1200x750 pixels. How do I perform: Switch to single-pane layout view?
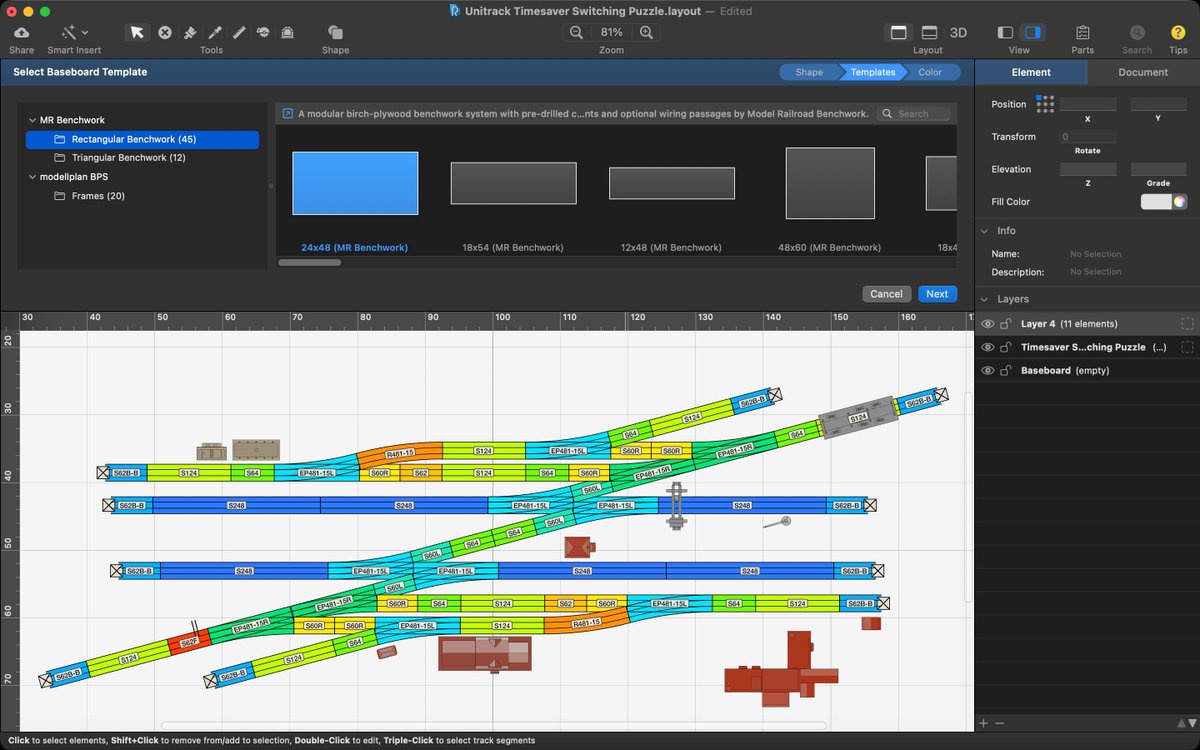(x=899, y=32)
